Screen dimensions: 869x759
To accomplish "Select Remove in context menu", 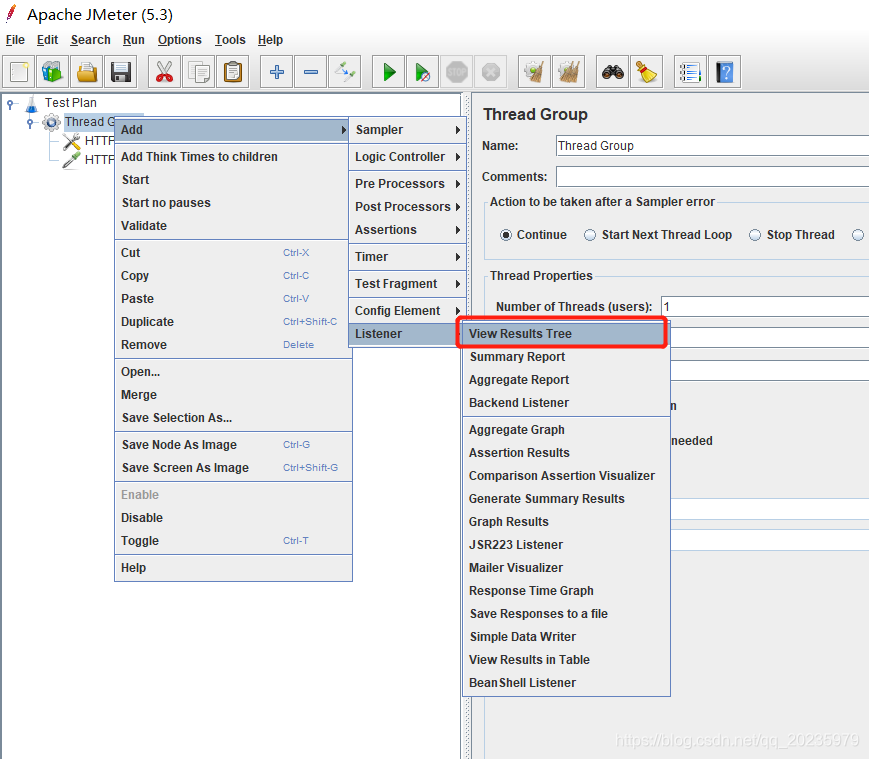I will 233,345.
